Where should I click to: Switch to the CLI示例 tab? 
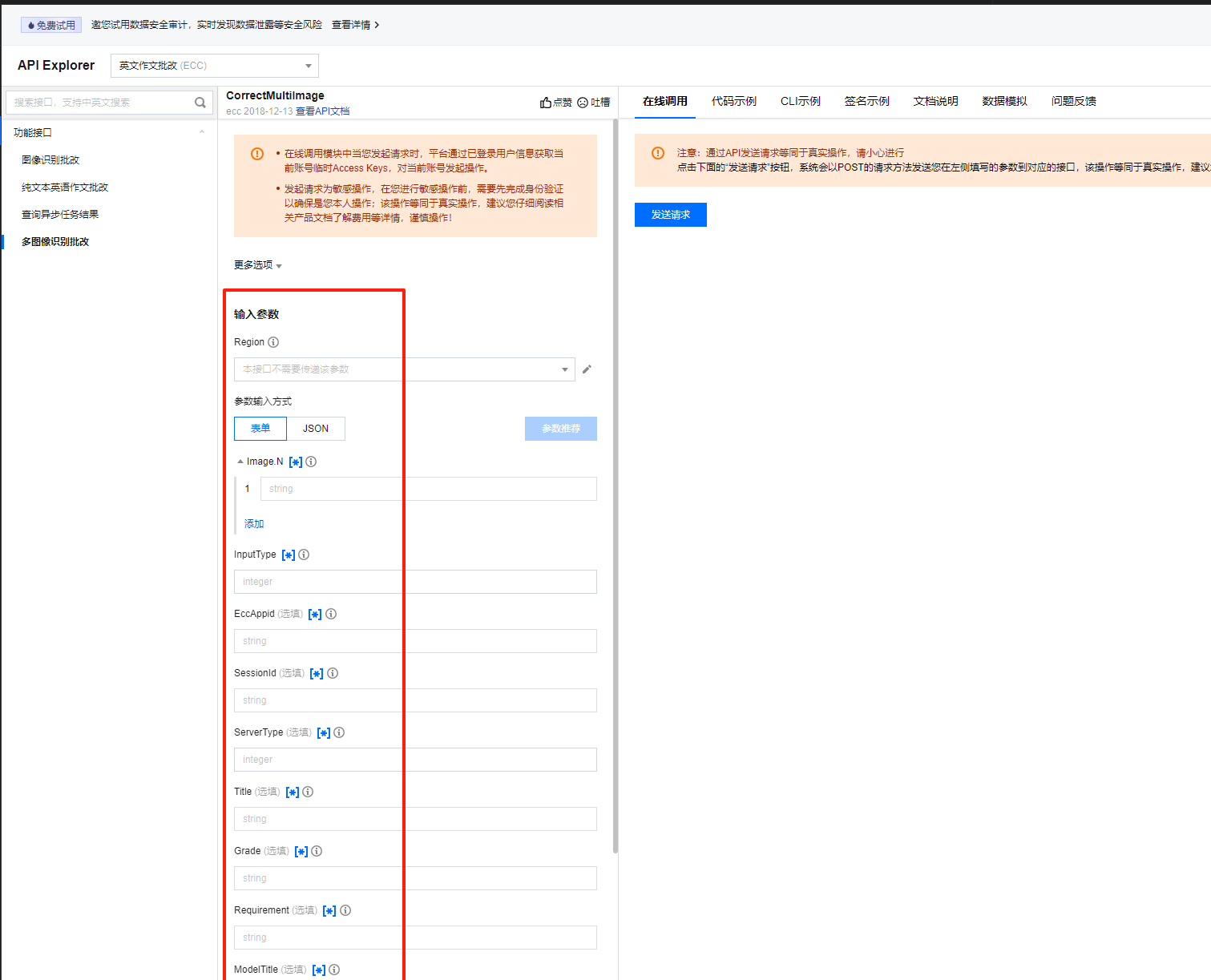tap(801, 101)
